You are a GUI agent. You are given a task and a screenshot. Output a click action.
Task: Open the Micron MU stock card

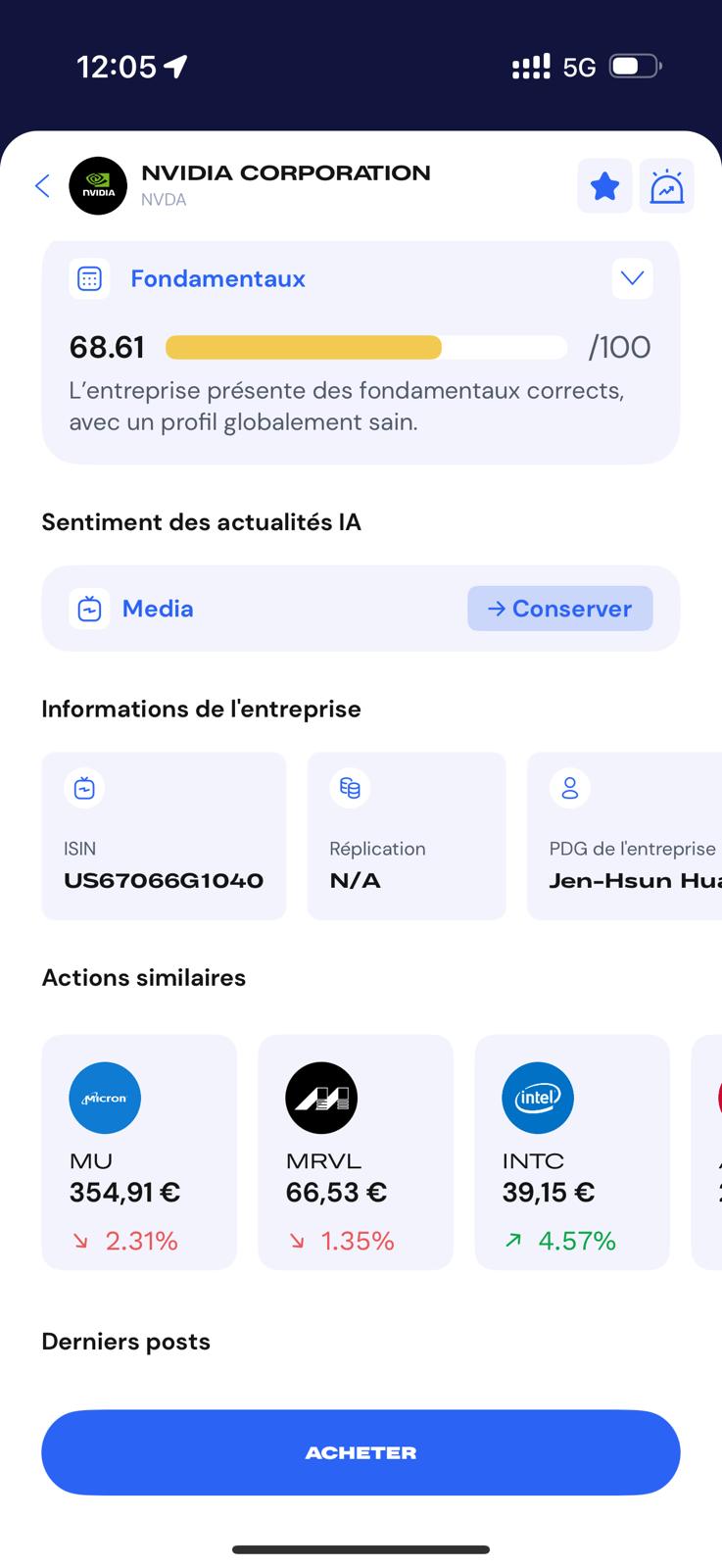click(x=139, y=1152)
